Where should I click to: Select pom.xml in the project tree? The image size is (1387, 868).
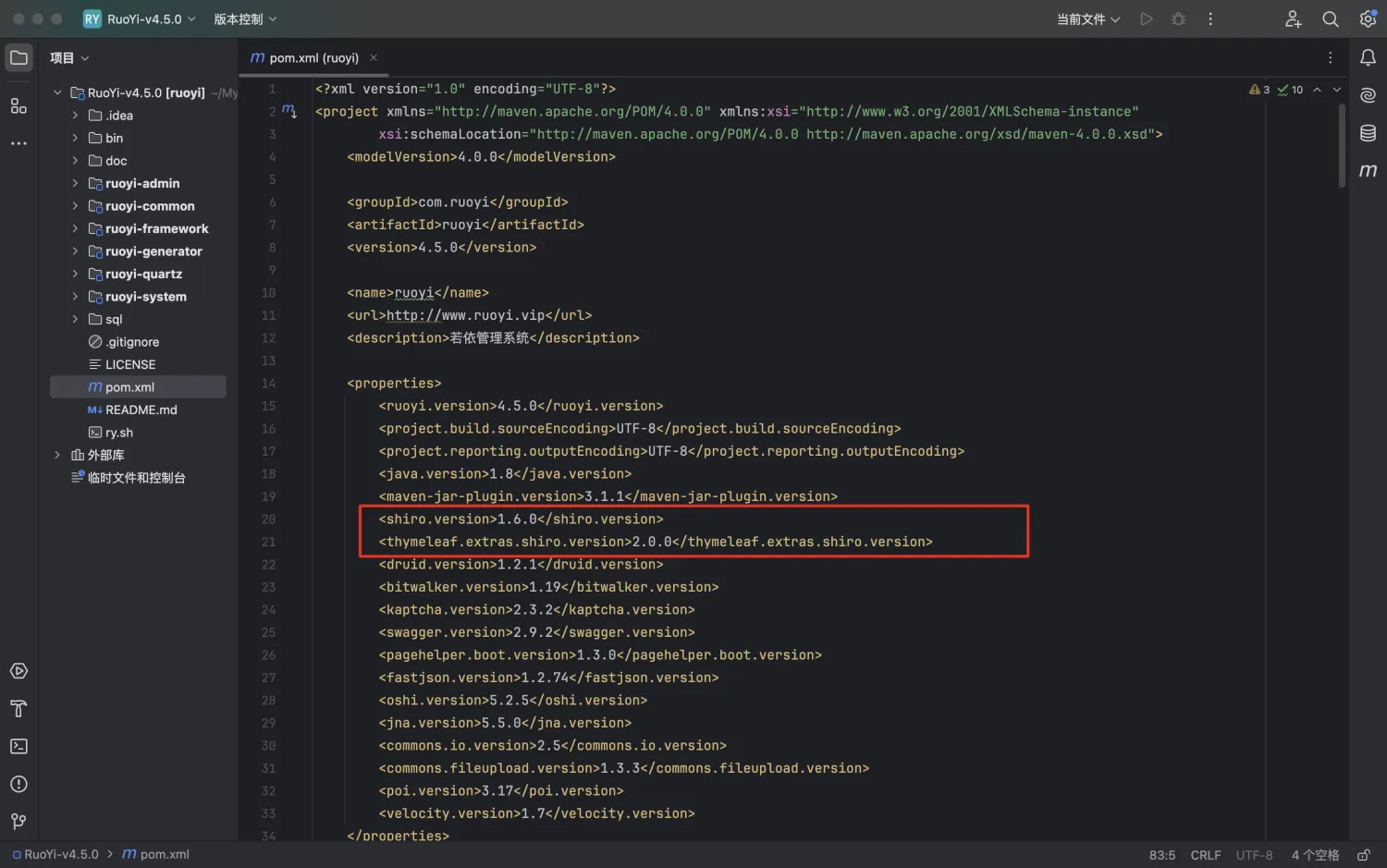138,387
